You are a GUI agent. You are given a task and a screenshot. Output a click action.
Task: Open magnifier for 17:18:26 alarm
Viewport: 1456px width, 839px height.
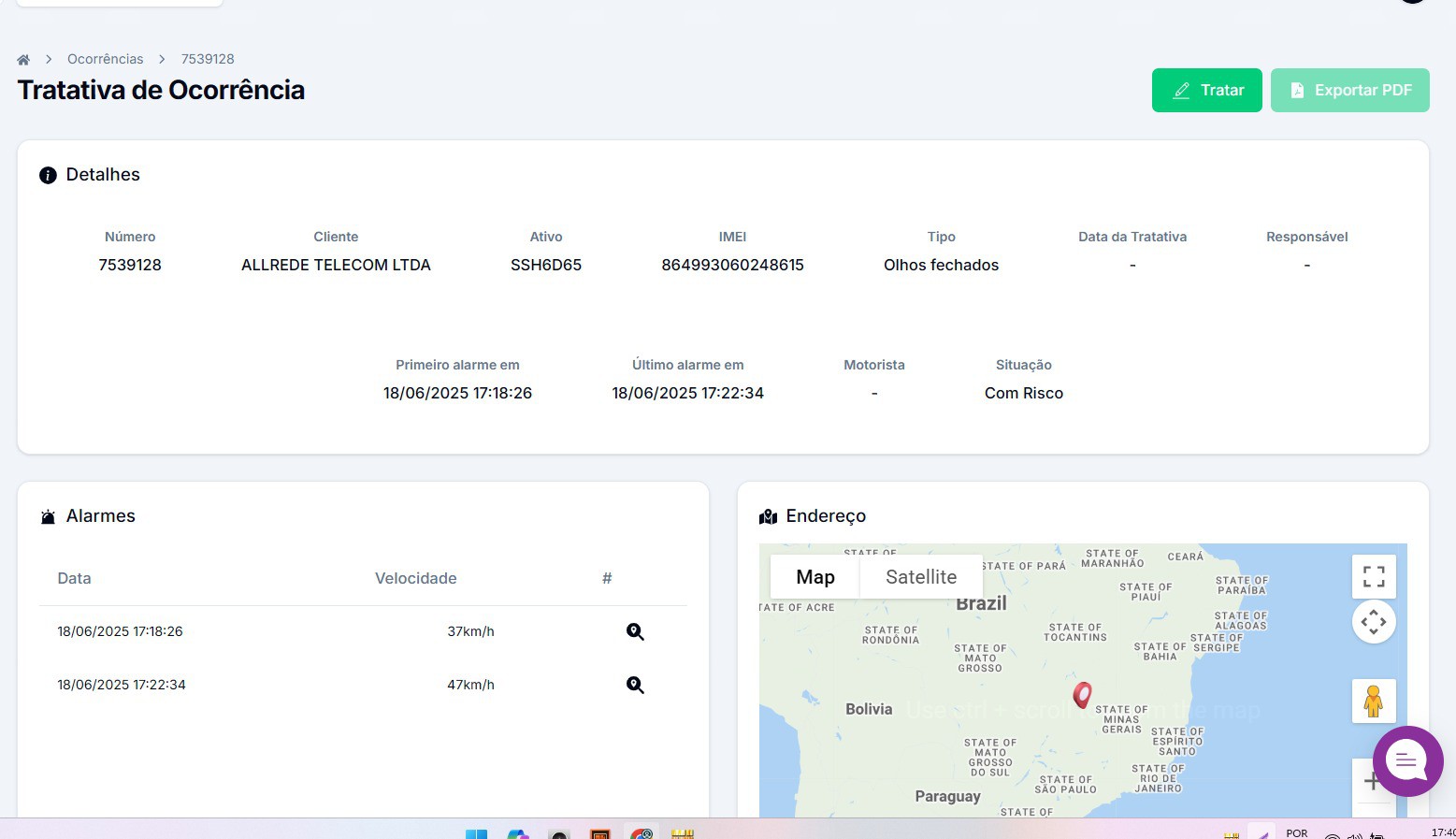pyautogui.click(x=635, y=631)
